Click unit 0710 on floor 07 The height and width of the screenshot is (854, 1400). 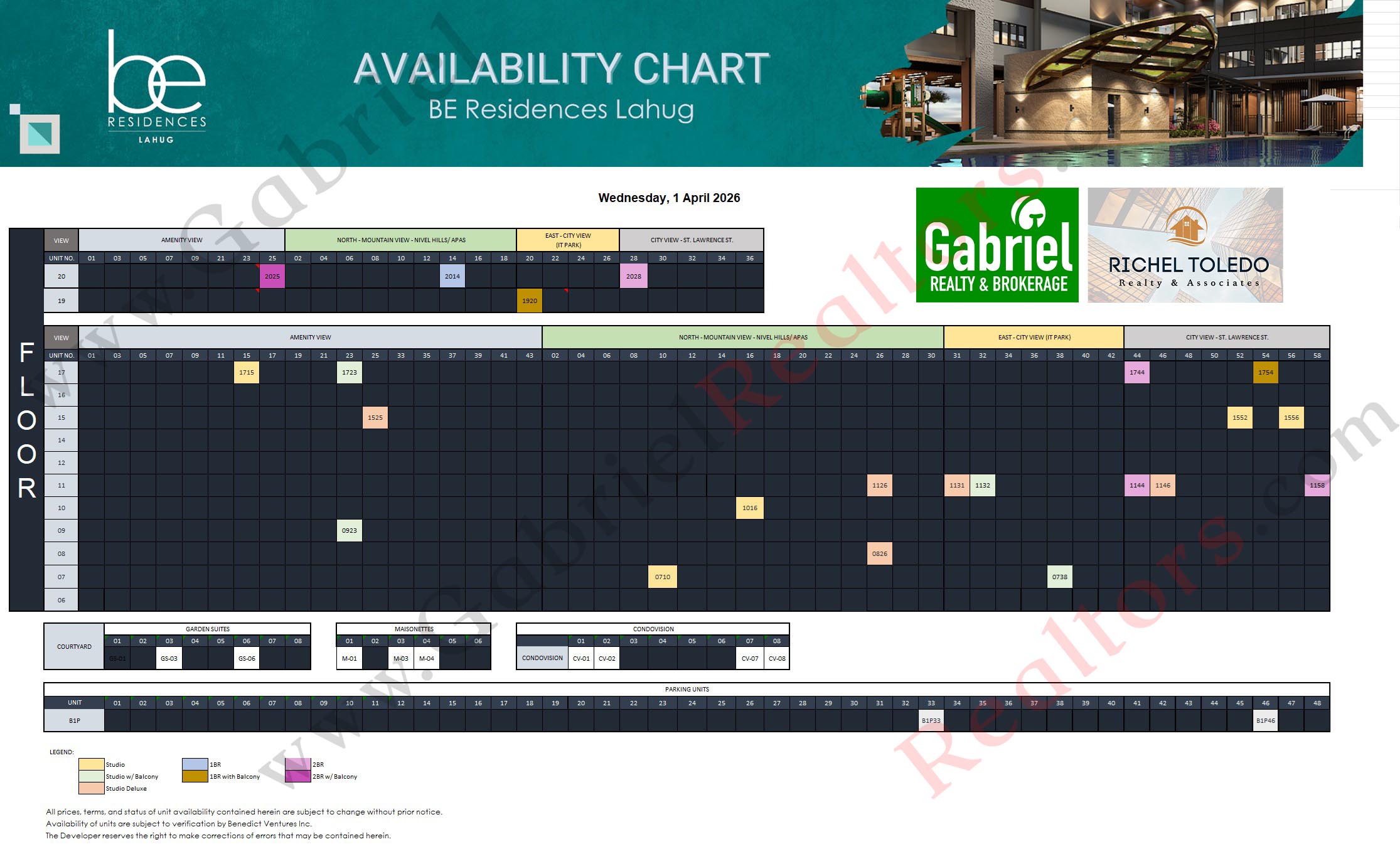(662, 576)
